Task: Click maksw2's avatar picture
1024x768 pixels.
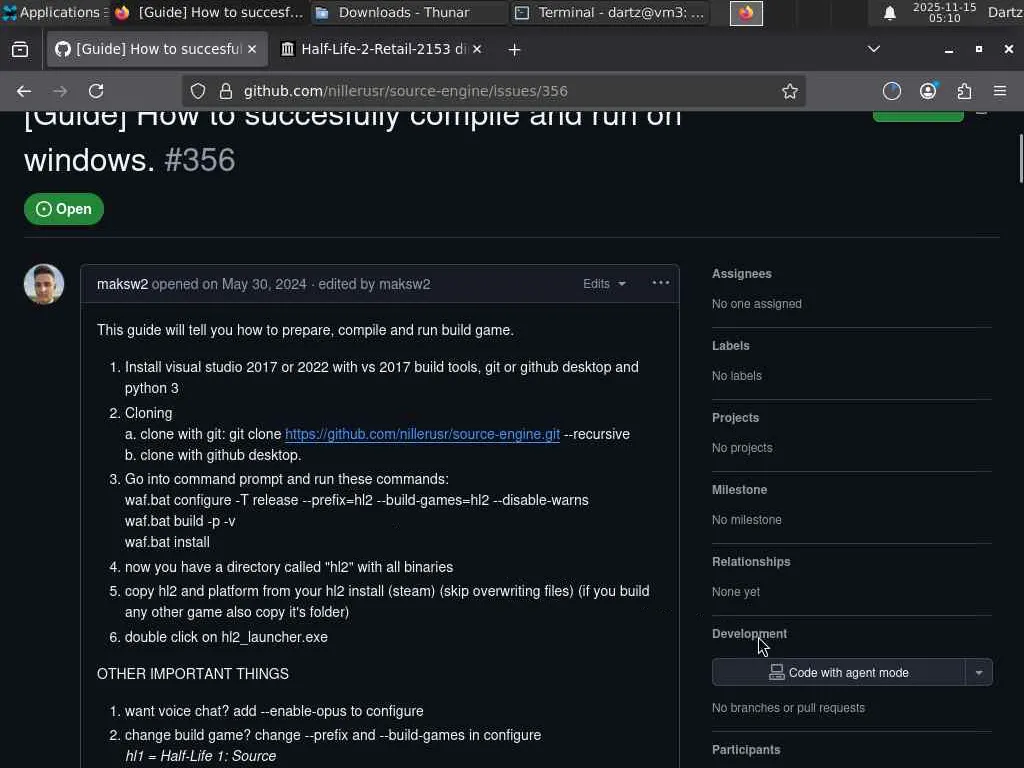Action: tap(44, 284)
